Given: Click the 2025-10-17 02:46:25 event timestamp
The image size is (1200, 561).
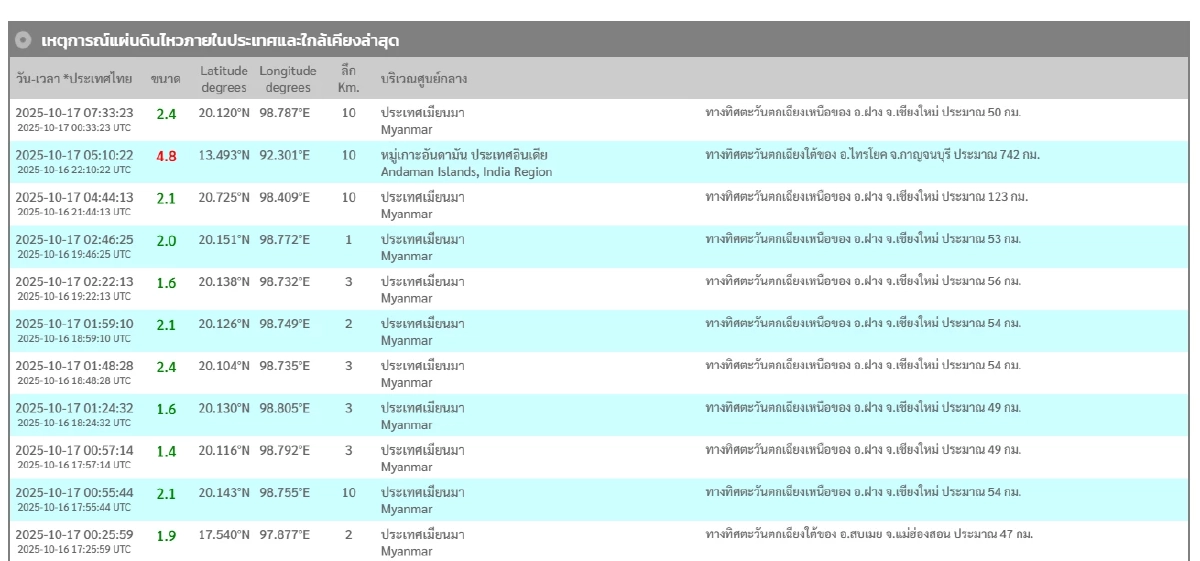Looking at the screenshot, I should 74,240.
